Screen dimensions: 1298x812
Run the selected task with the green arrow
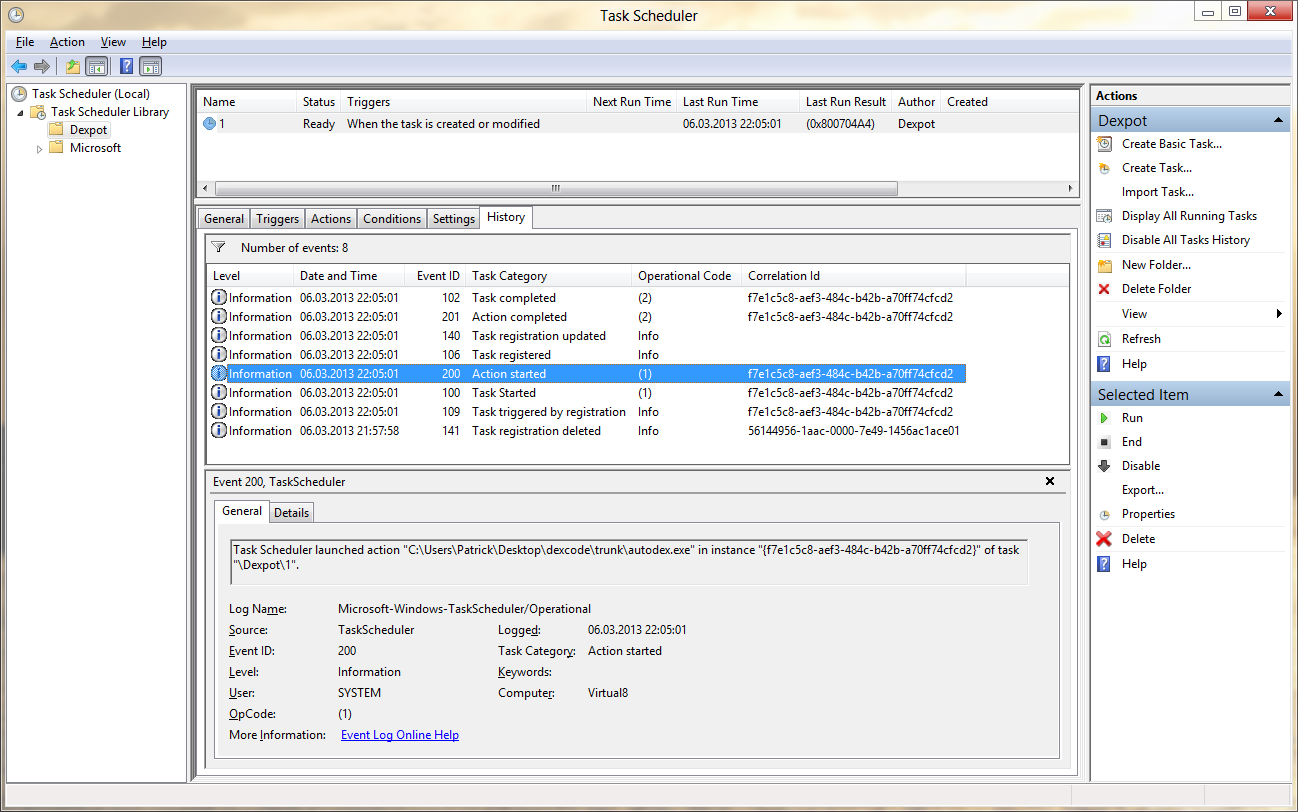(1104, 417)
